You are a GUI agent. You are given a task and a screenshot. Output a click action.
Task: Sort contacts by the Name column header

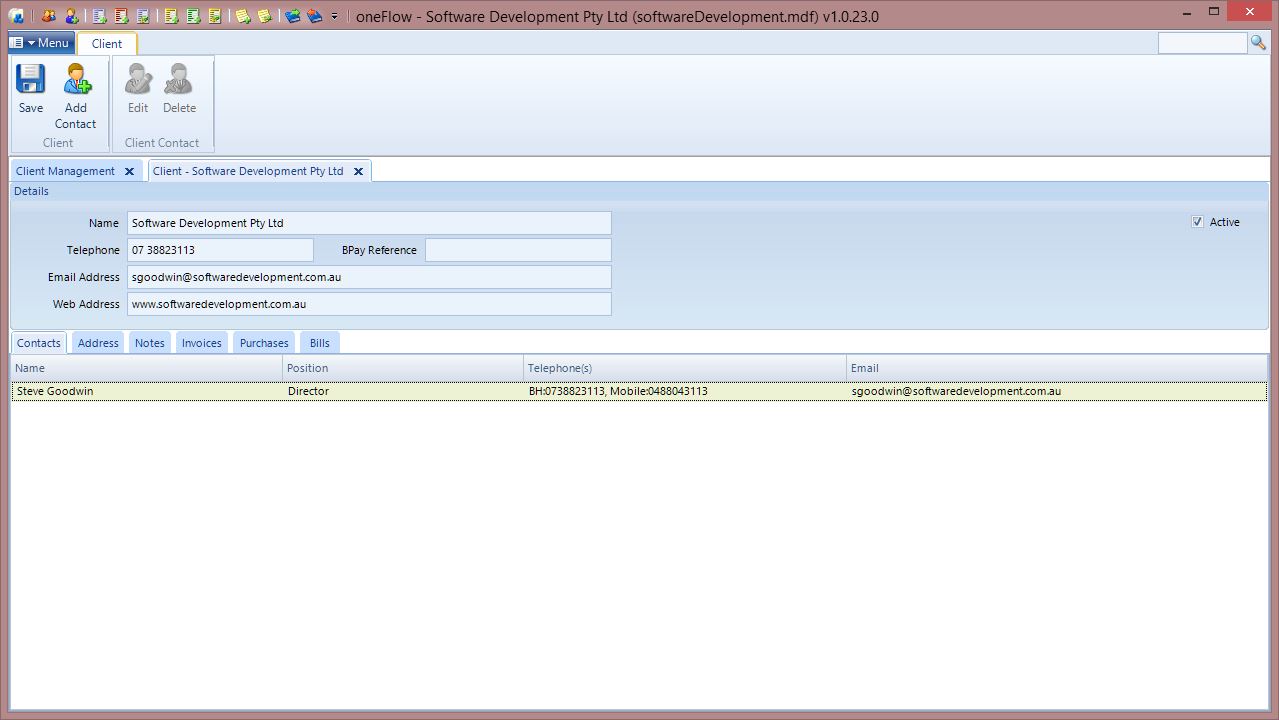tap(147, 368)
